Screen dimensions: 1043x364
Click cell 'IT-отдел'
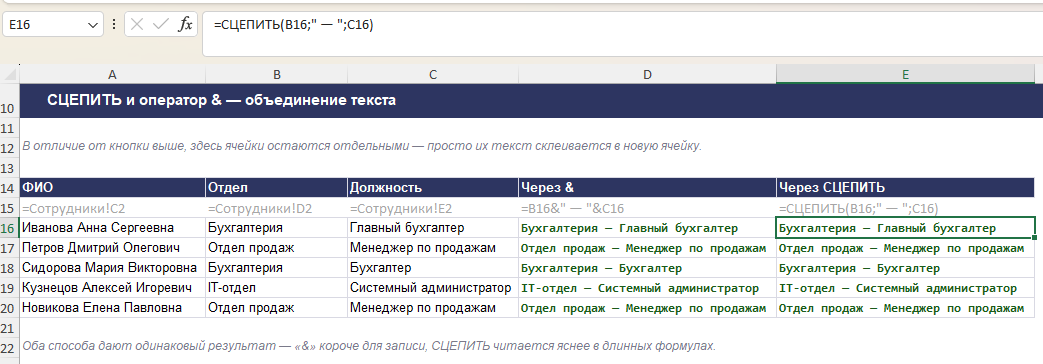pos(277,288)
